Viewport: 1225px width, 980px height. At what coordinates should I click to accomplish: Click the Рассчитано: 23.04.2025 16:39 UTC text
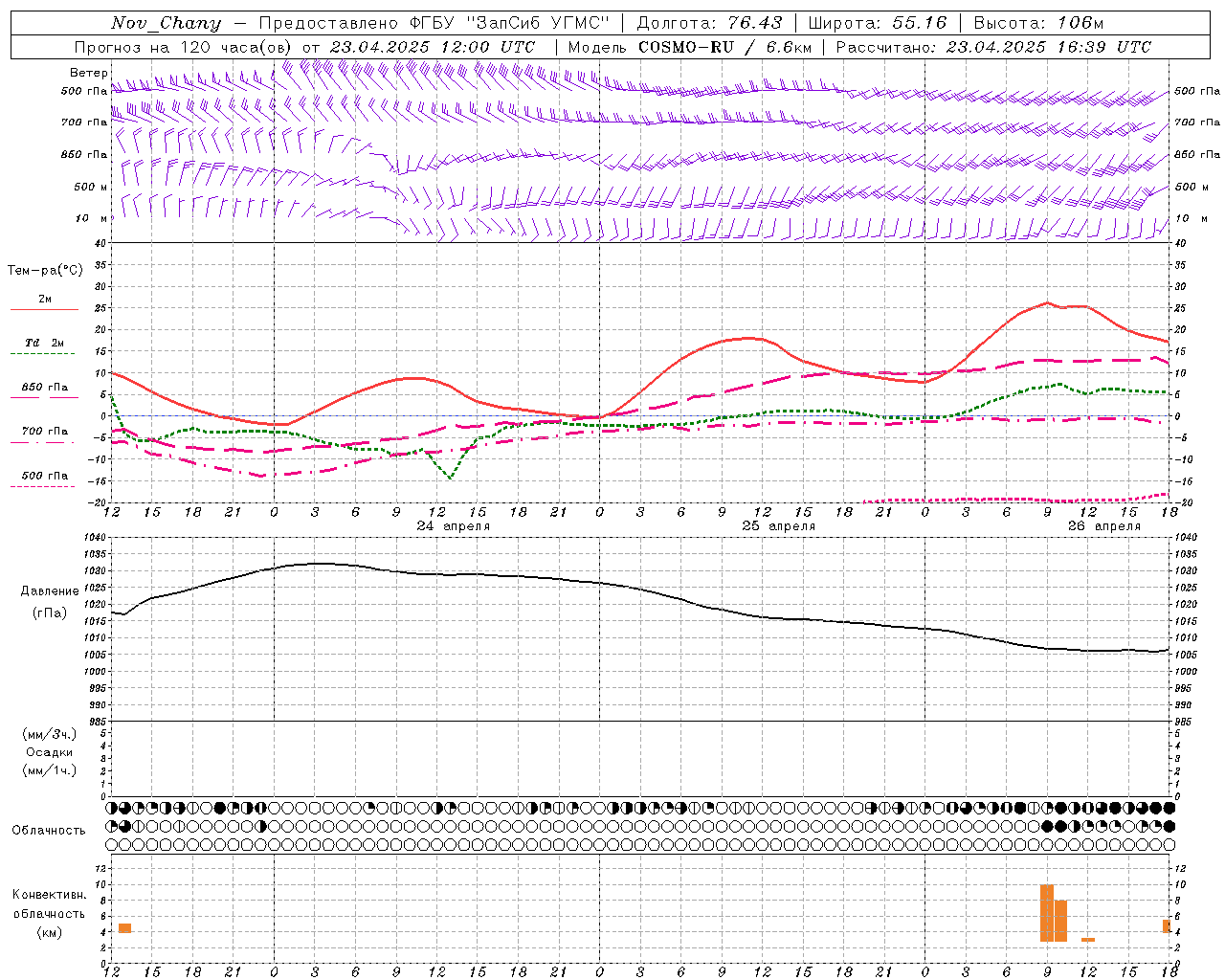point(993,47)
